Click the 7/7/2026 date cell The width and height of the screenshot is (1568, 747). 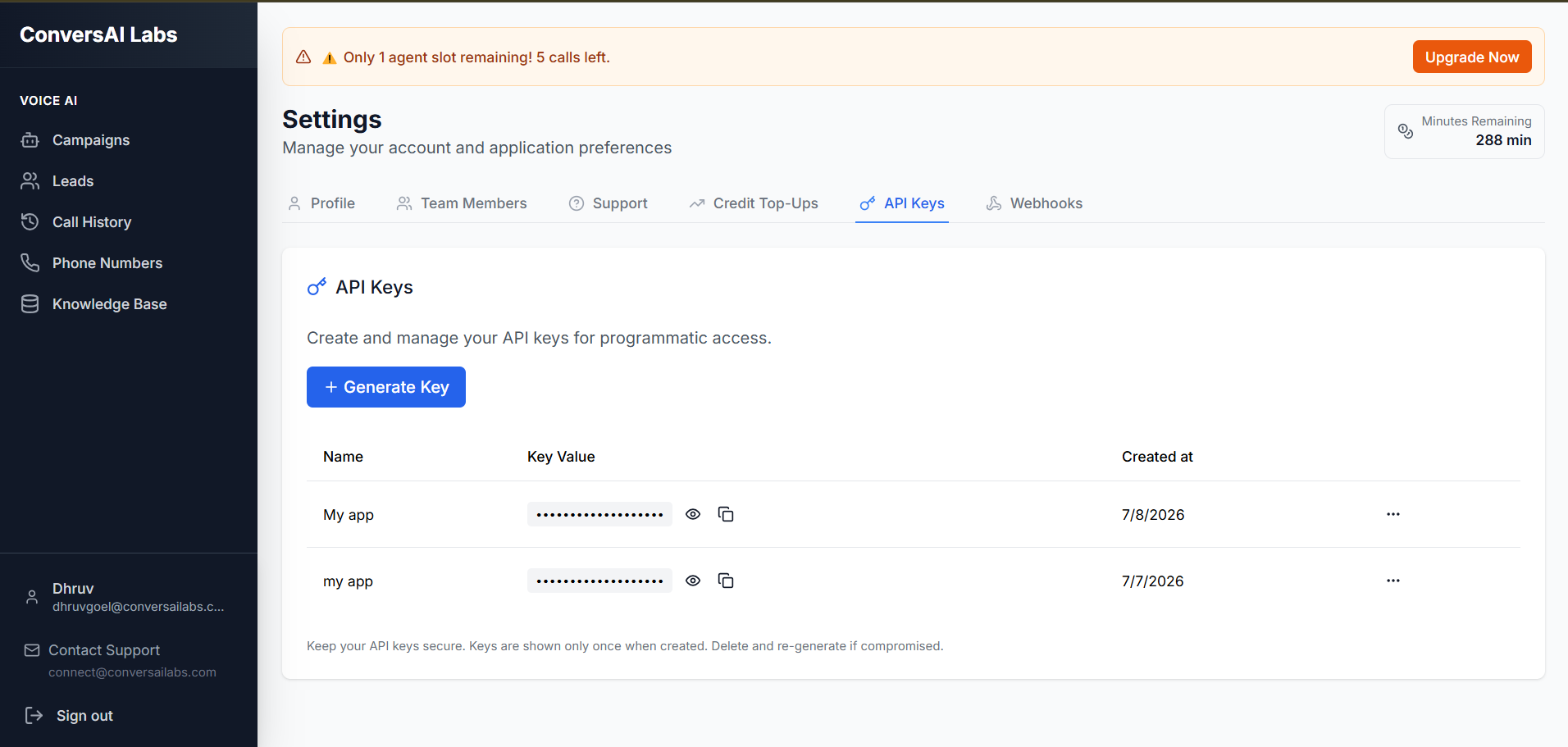(x=1152, y=581)
